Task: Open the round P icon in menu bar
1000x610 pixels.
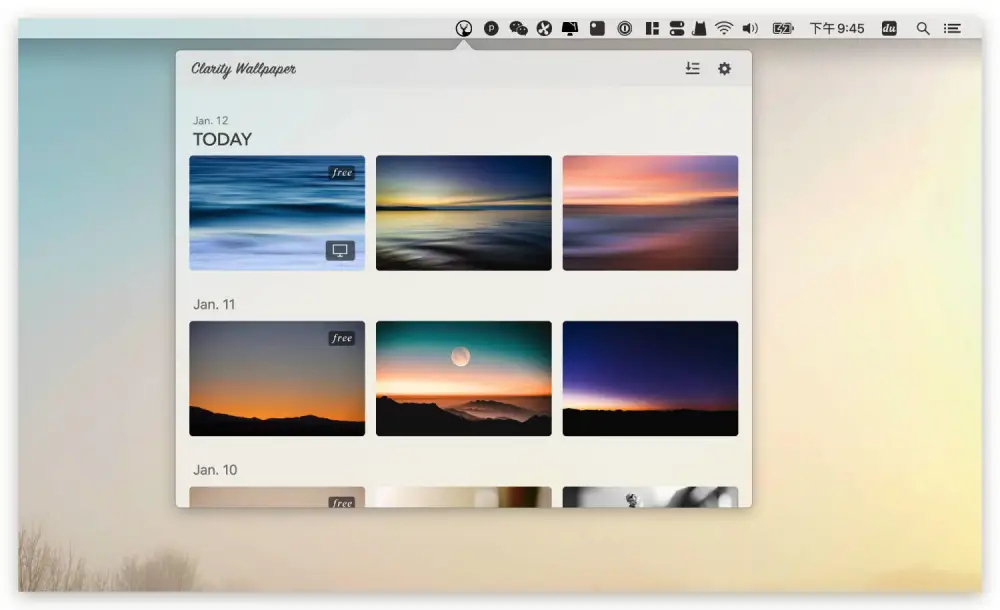Action: [491, 28]
